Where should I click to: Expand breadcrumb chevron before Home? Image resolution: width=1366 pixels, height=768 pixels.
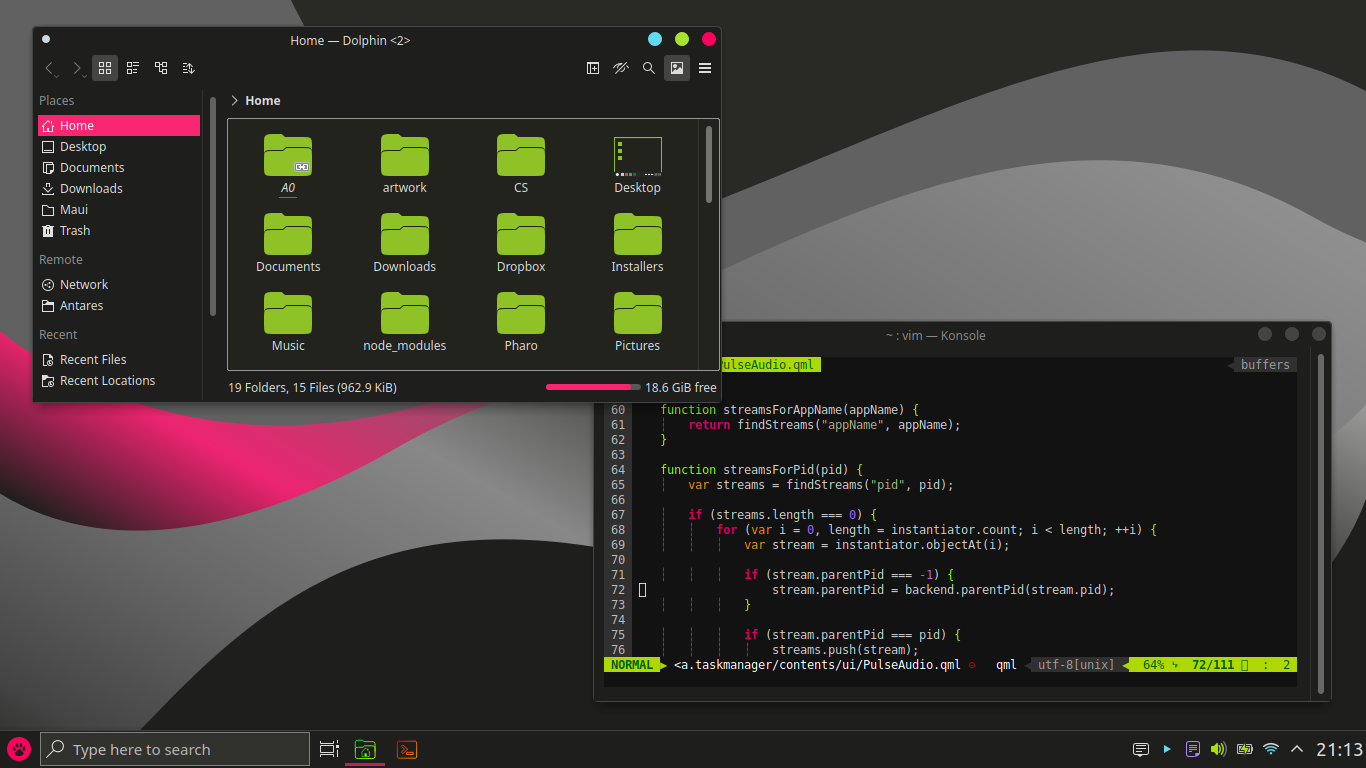click(234, 100)
